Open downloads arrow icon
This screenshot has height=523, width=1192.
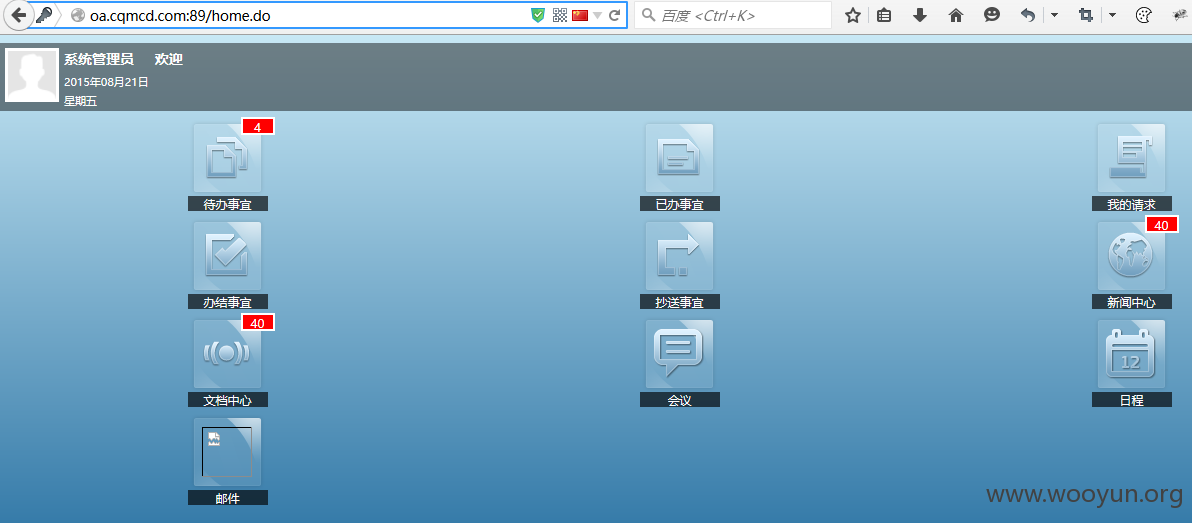pos(920,15)
